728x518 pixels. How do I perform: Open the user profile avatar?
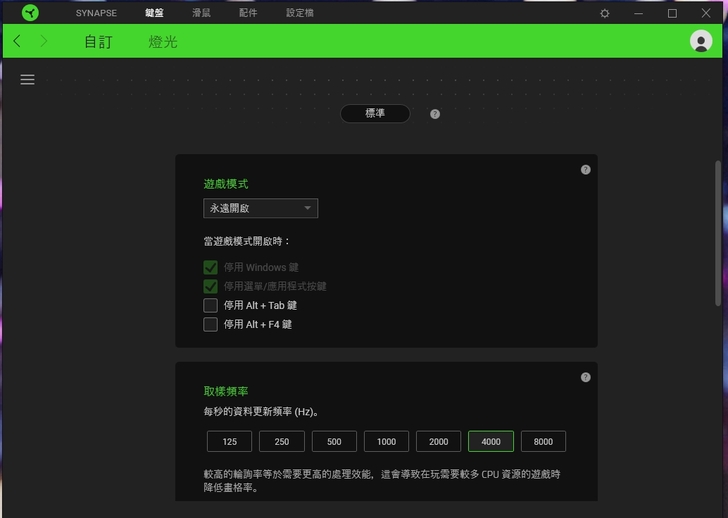[x=700, y=41]
